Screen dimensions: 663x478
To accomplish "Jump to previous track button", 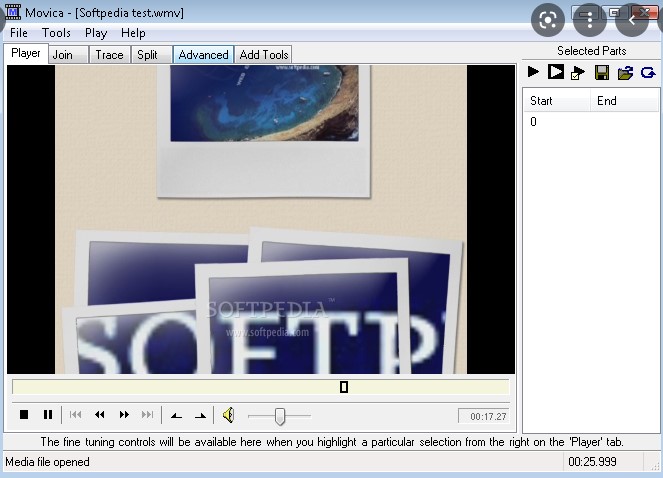I will coord(76,415).
